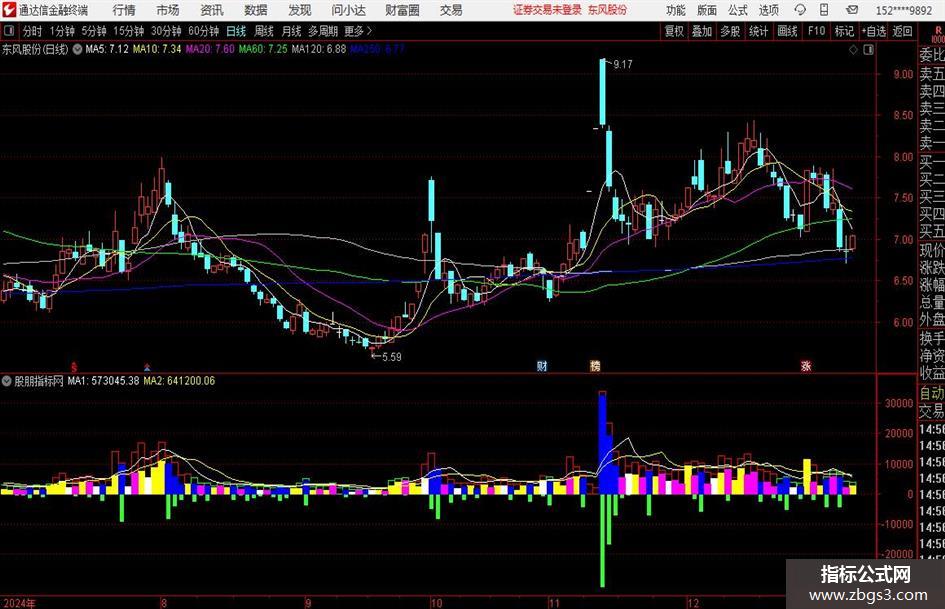Open the 财富圈 menu
The image size is (945, 609).
point(402,10)
